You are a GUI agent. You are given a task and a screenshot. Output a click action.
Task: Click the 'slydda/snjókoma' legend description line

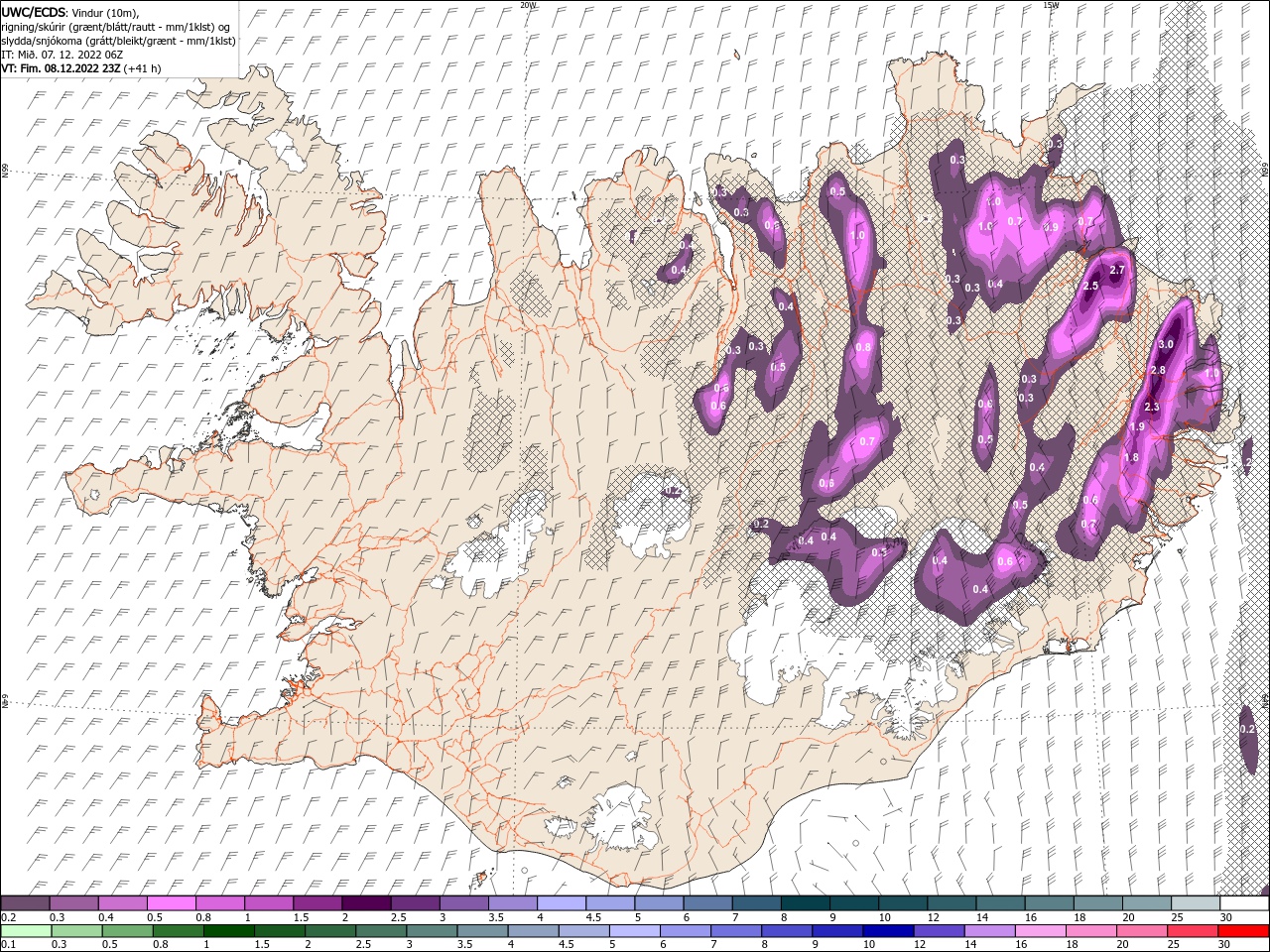(118, 41)
